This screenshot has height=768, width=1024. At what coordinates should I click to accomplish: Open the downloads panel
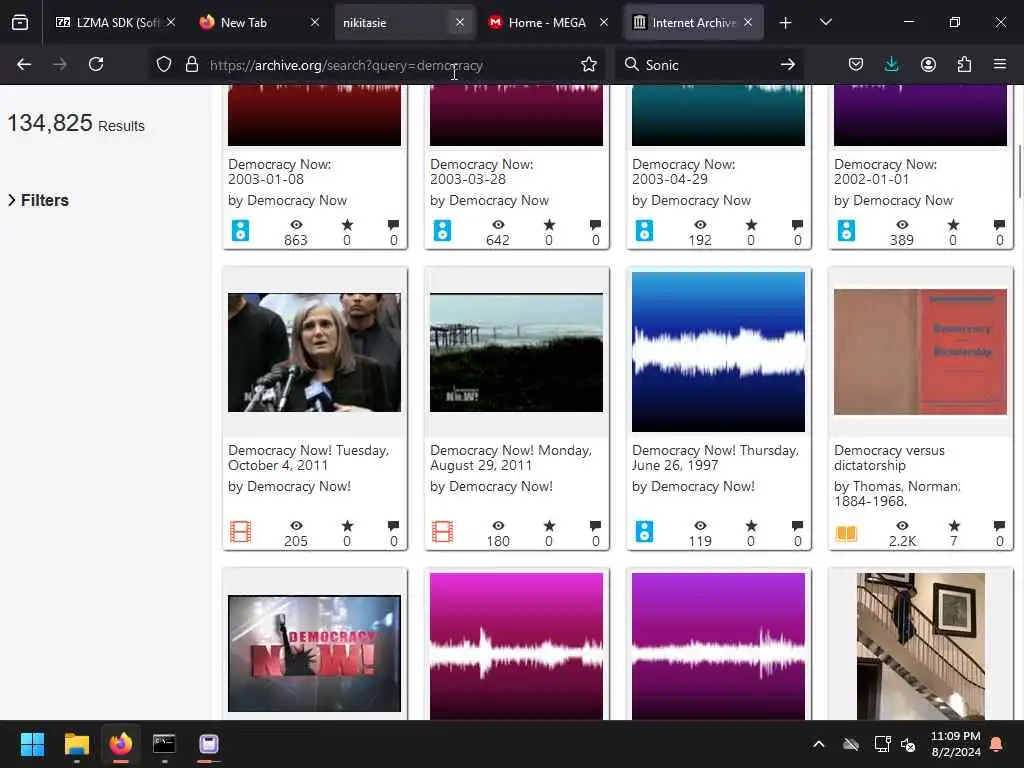point(891,65)
